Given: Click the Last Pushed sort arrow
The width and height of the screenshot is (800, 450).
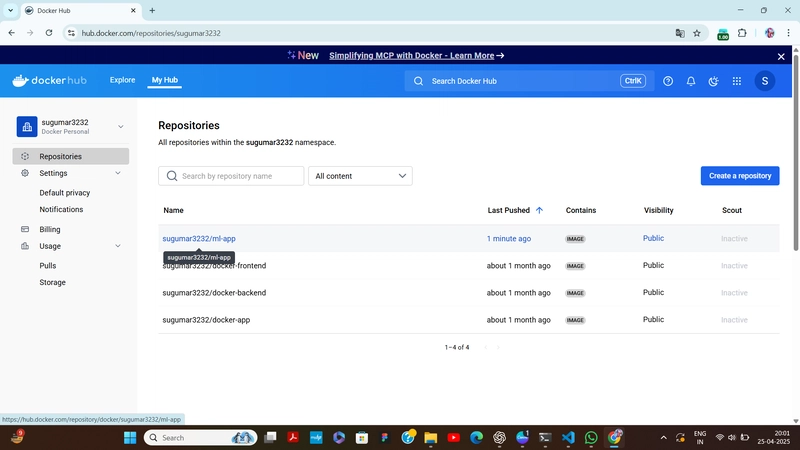Looking at the screenshot, I should (539, 210).
